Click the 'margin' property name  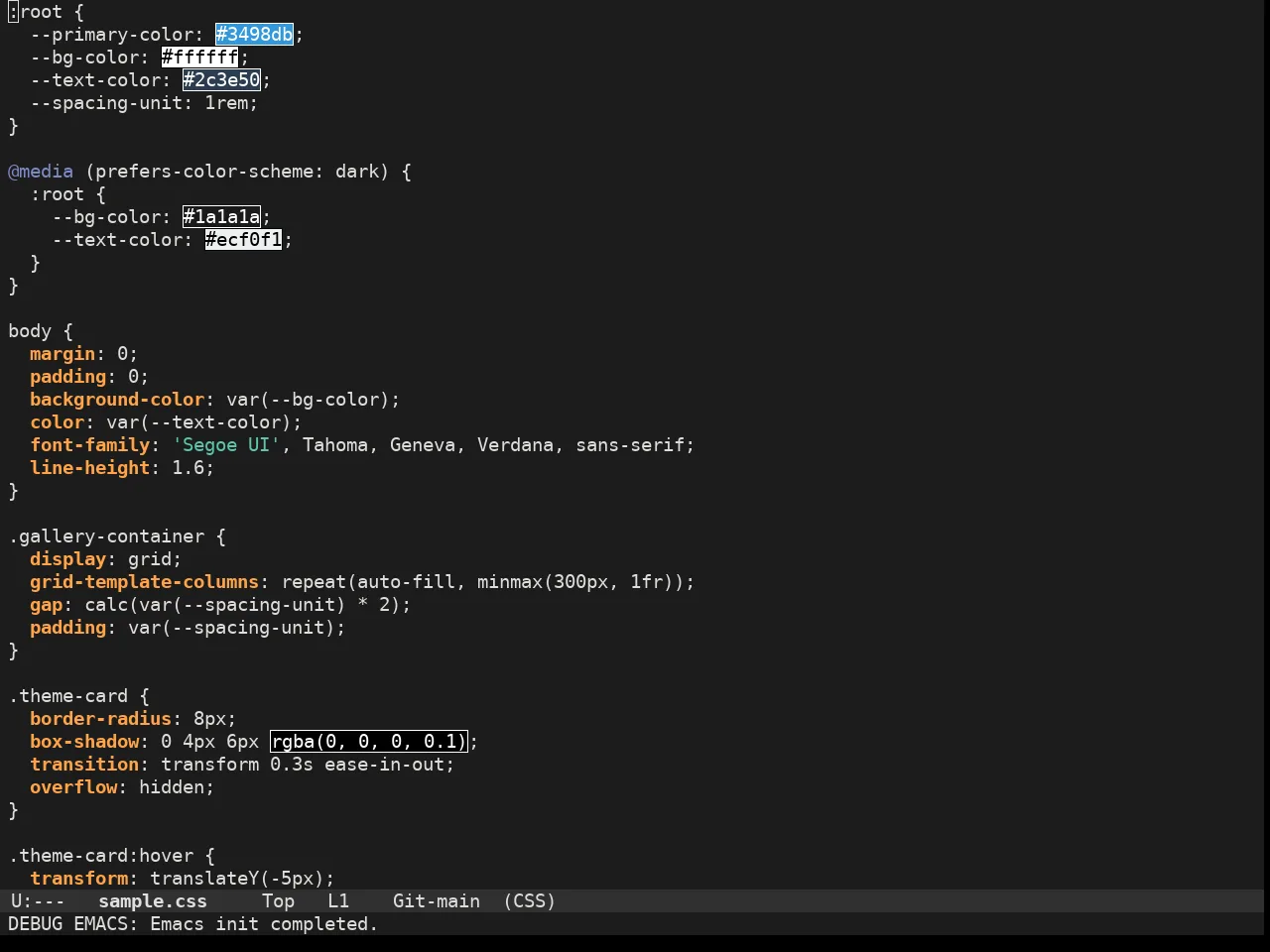(63, 354)
